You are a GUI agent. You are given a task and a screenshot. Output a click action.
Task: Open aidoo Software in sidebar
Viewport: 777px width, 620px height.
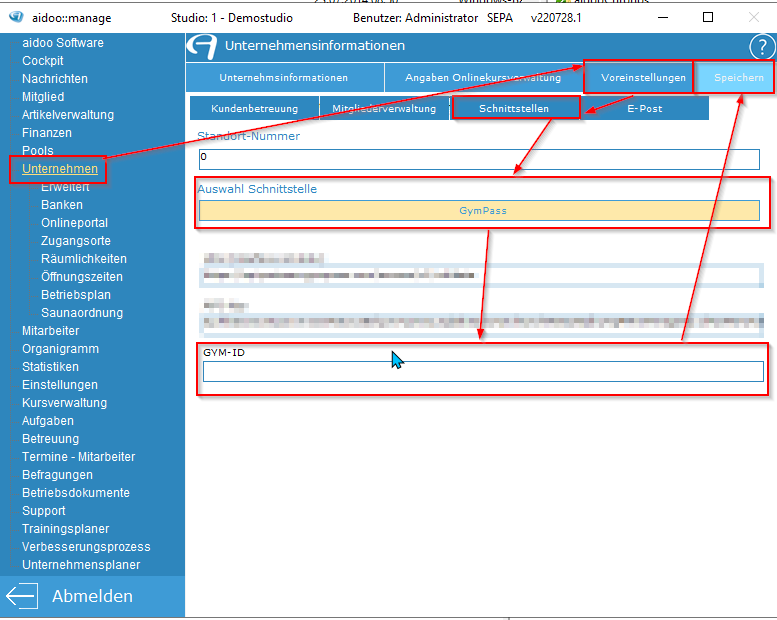tap(62, 43)
